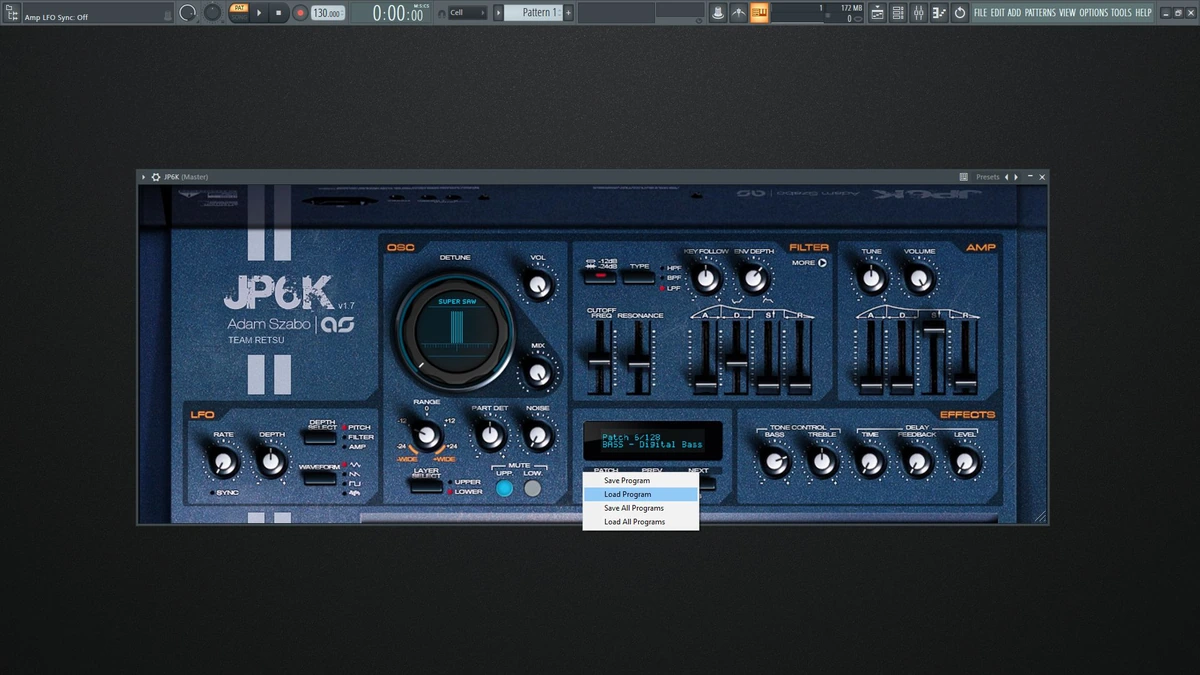
Task: Open the Channel rack icon
Action: click(x=899, y=13)
